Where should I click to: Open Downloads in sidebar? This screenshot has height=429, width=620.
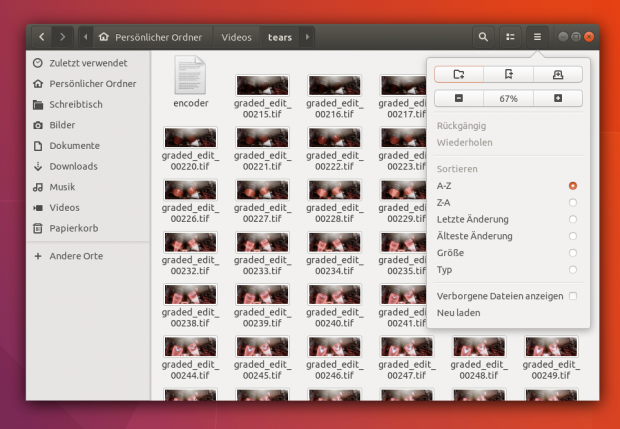pyautogui.click(x=88, y=166)
